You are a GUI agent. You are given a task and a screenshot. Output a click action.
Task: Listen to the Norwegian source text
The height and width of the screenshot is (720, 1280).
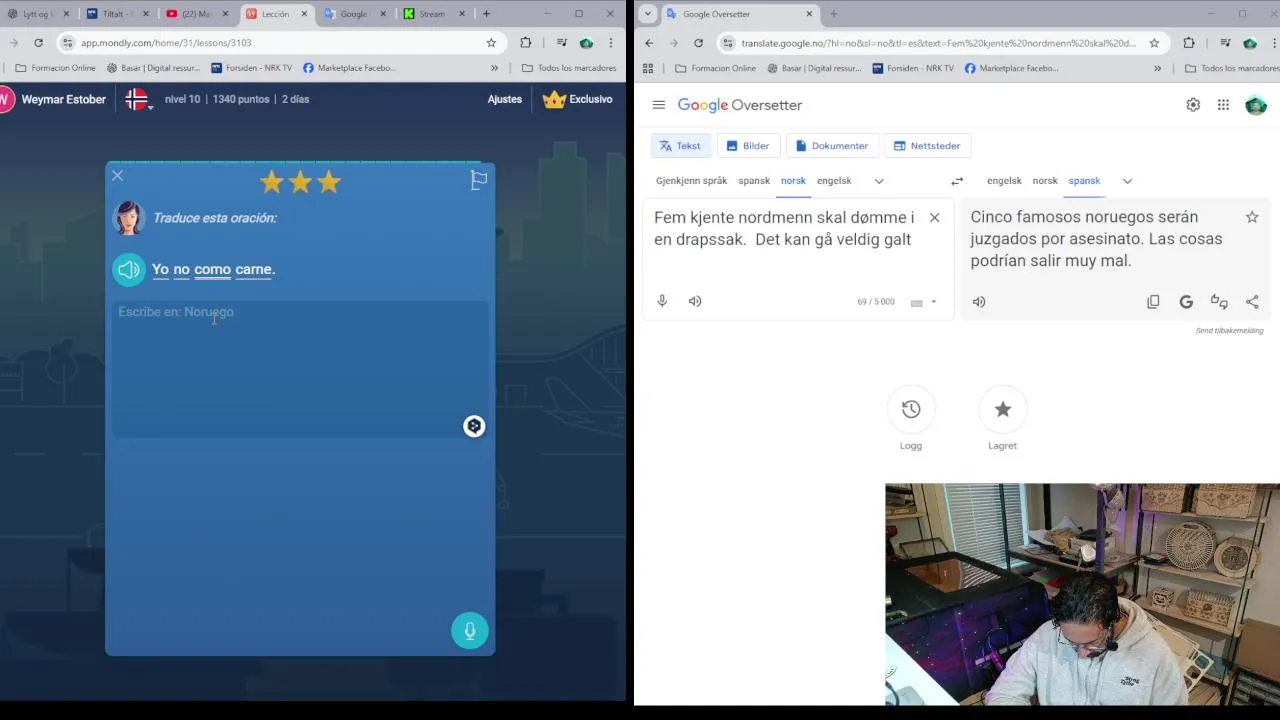[x=695, y=301]
